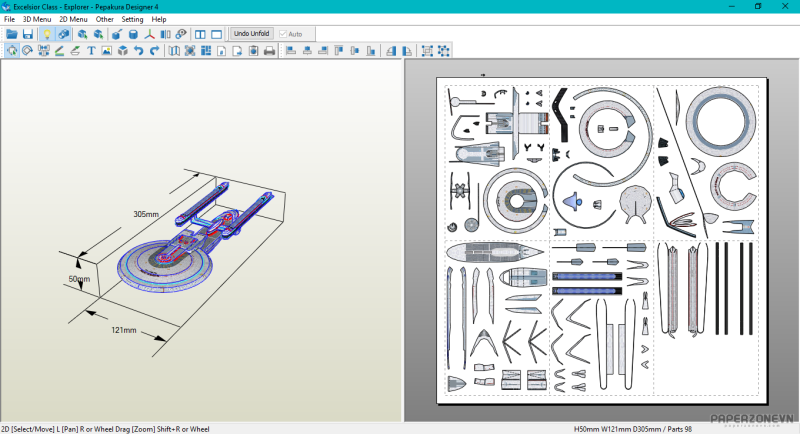This screenshot has height=434, width=800.
Task: Click the insert image icon
Action: (107, 51)
